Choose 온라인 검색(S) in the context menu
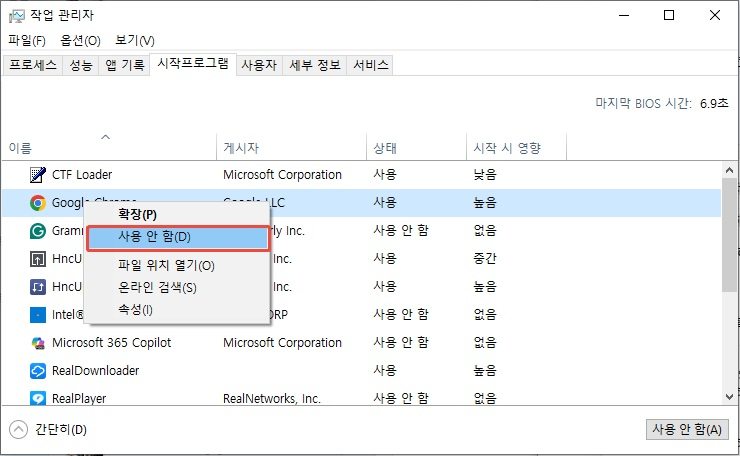 pos(178,287)
